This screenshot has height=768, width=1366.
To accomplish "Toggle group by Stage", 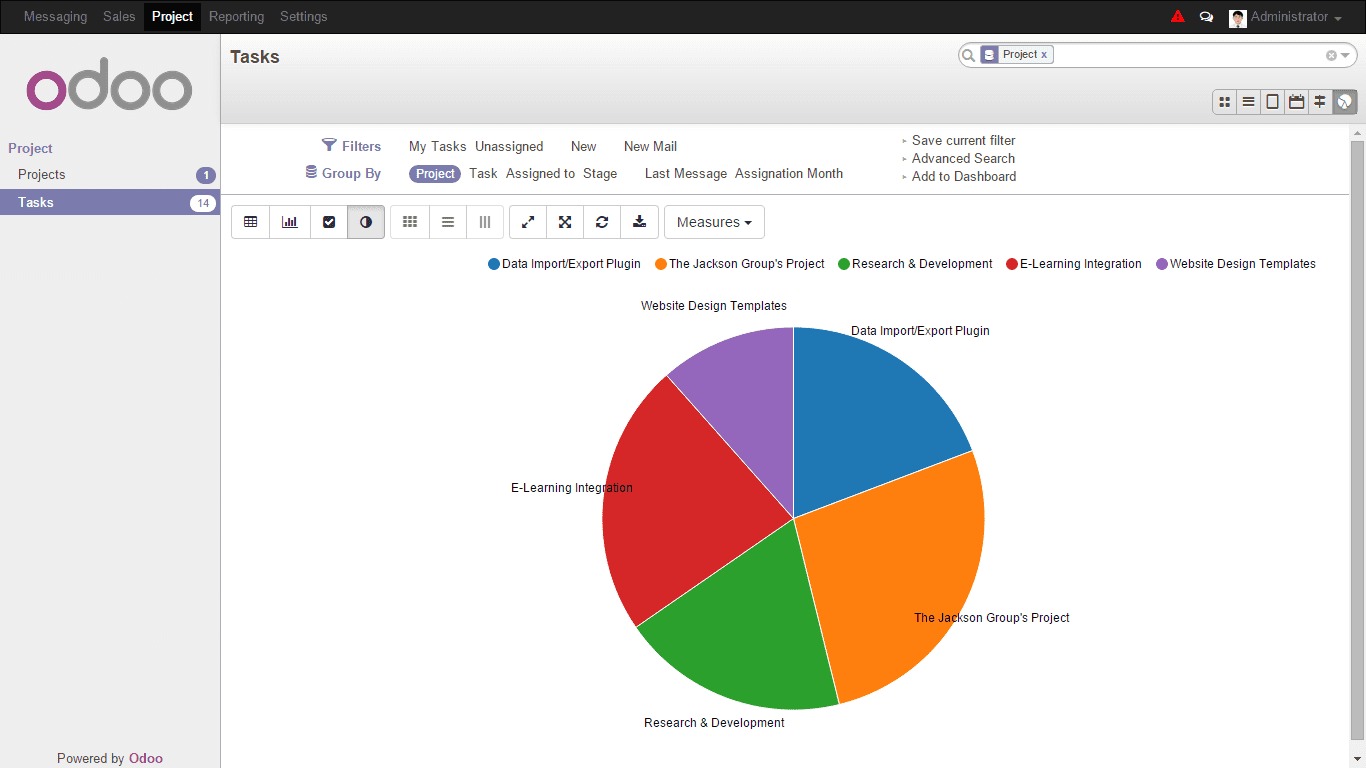I will coord(600,173).
